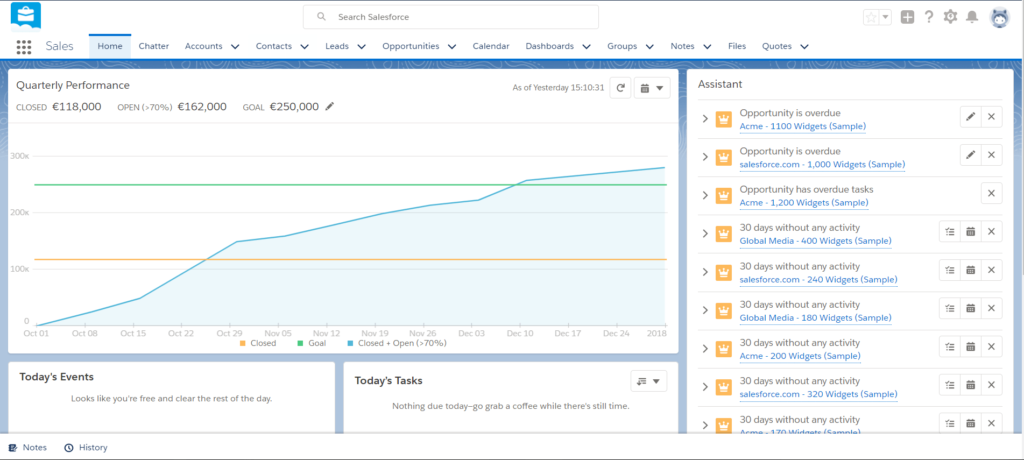This screenshot has height=460, width=1024.
Task: Click the CLOSED €118,000 value
Action: [x=76, y=107]
